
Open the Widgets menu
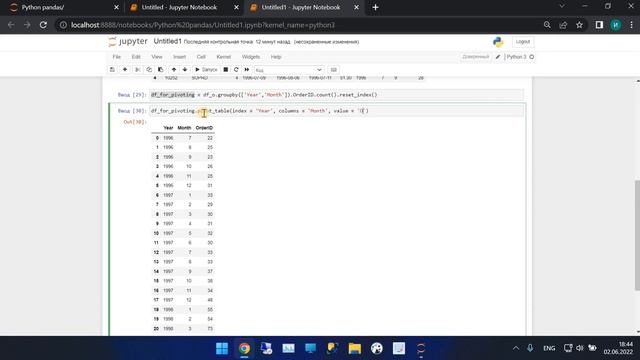(251, 57)
